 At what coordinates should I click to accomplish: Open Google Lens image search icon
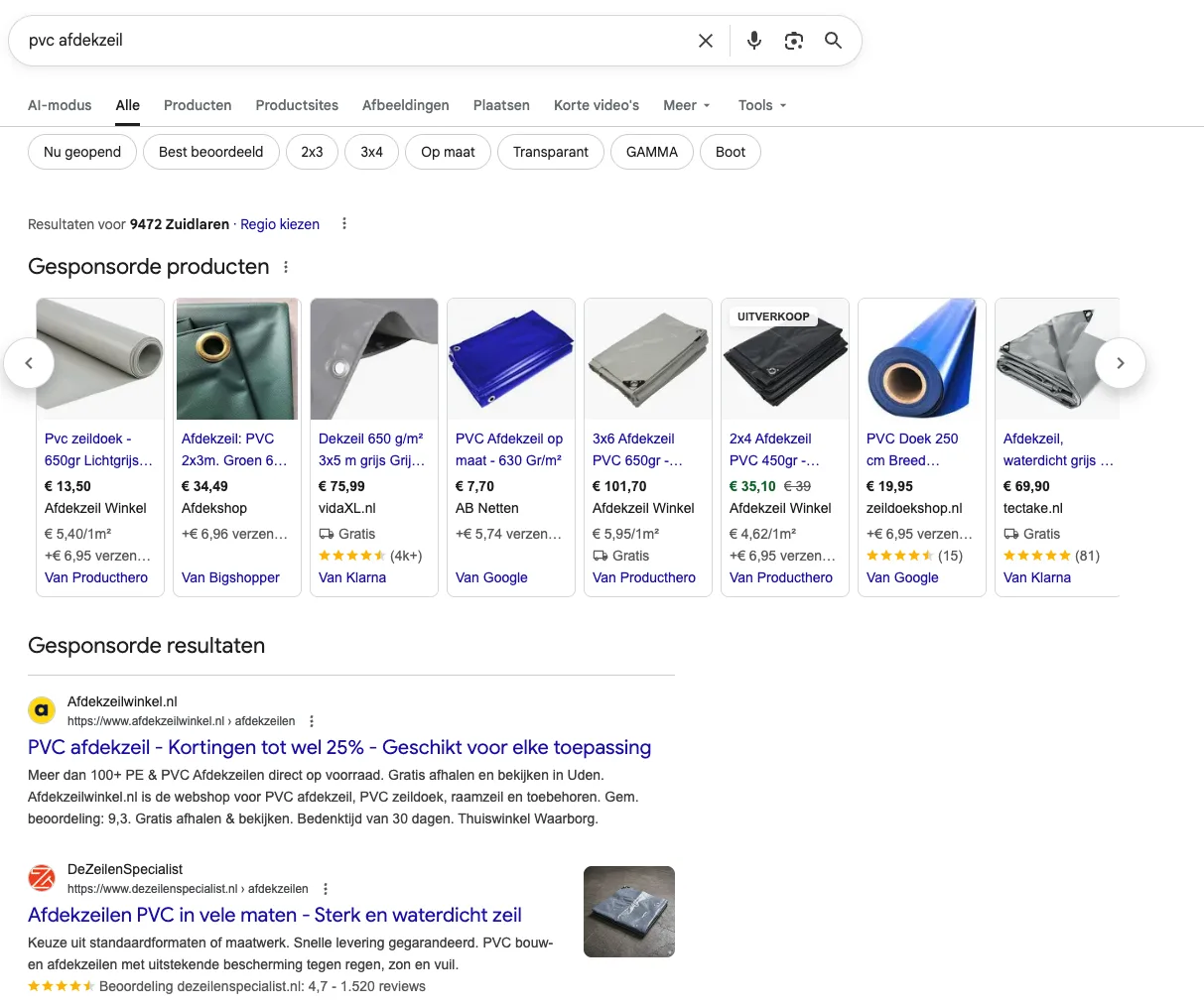[x=794, y=41]
